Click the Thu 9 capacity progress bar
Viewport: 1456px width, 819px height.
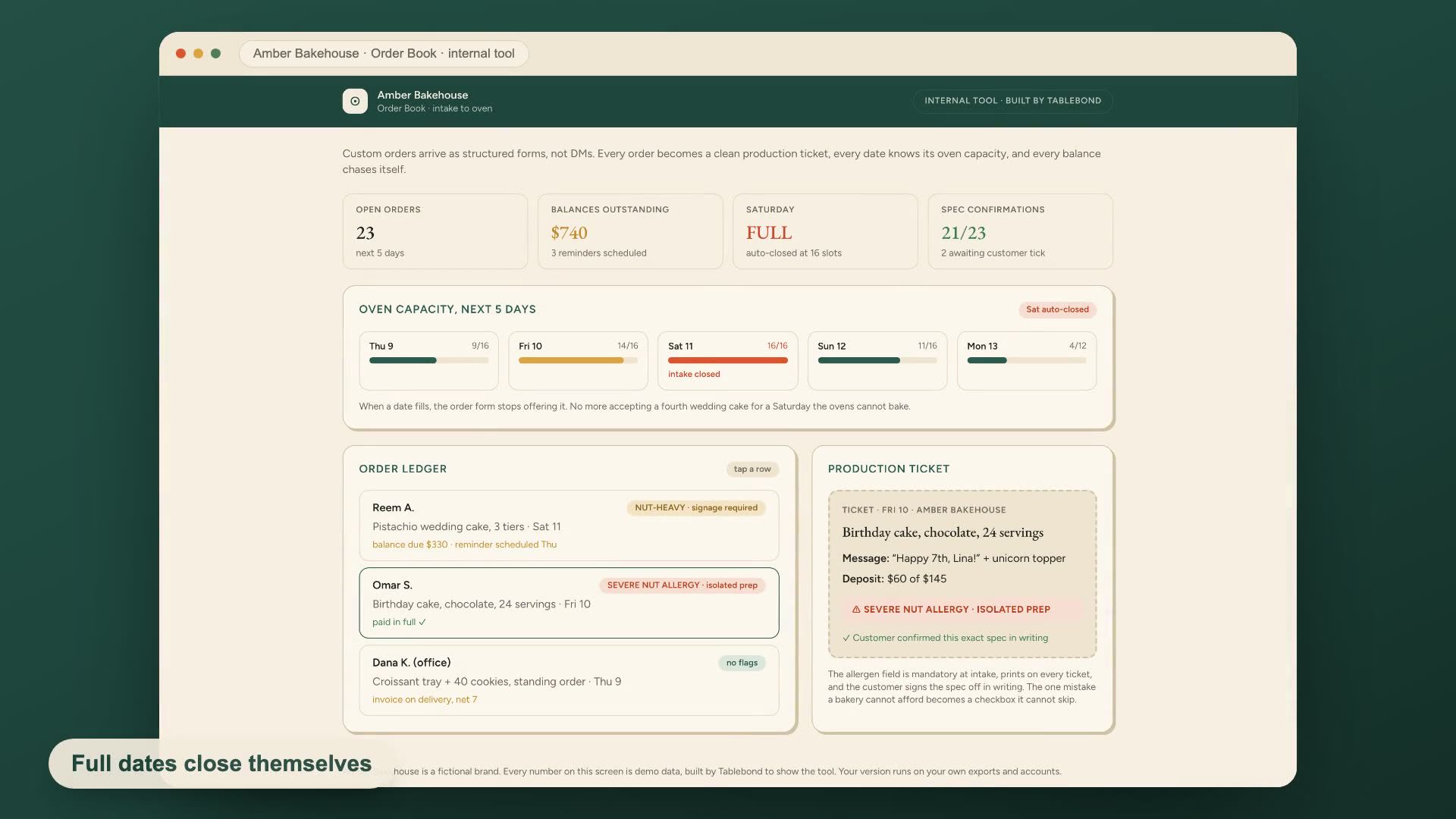point(428,360)
